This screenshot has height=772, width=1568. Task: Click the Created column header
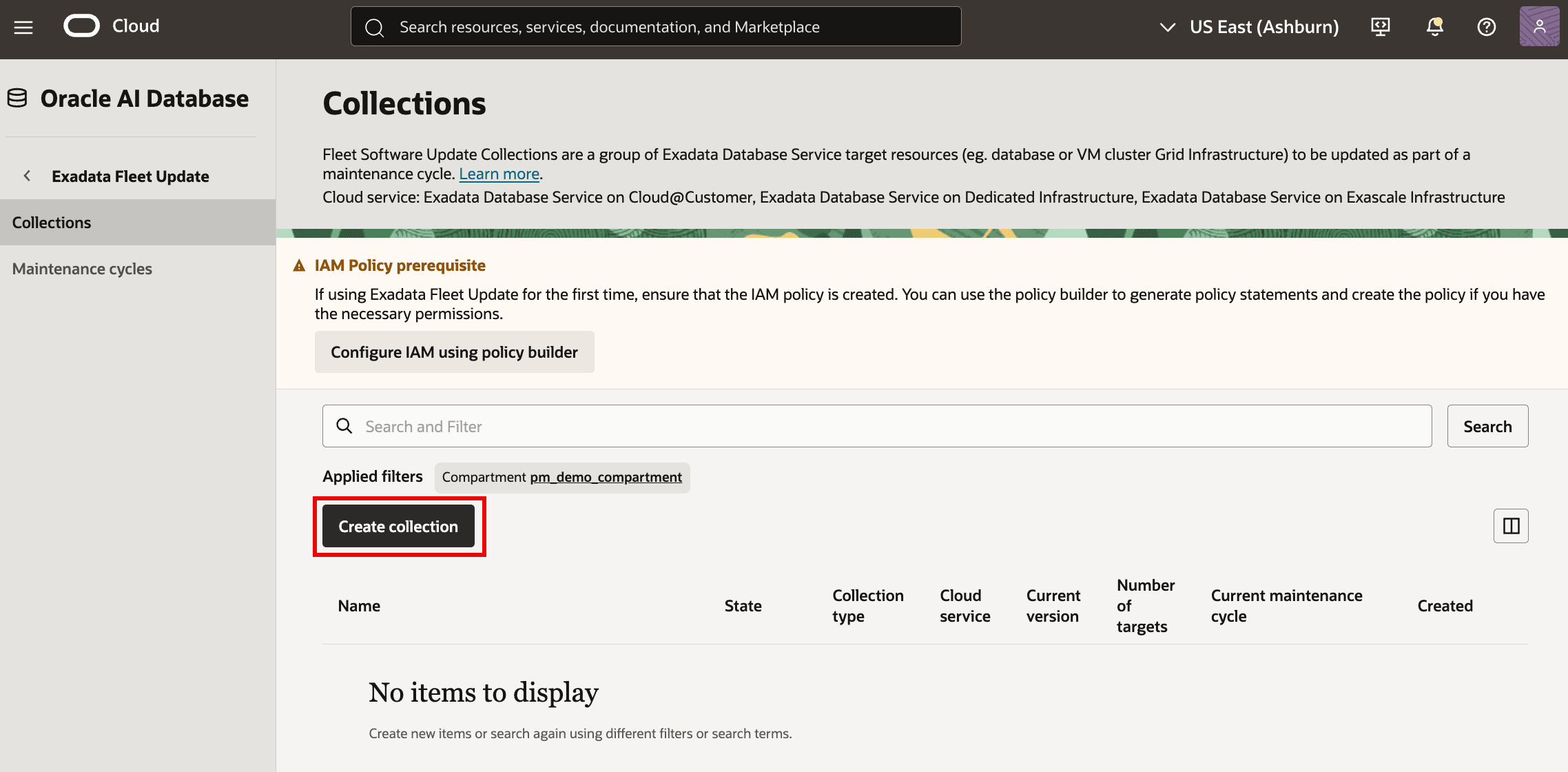(1445, 606)
